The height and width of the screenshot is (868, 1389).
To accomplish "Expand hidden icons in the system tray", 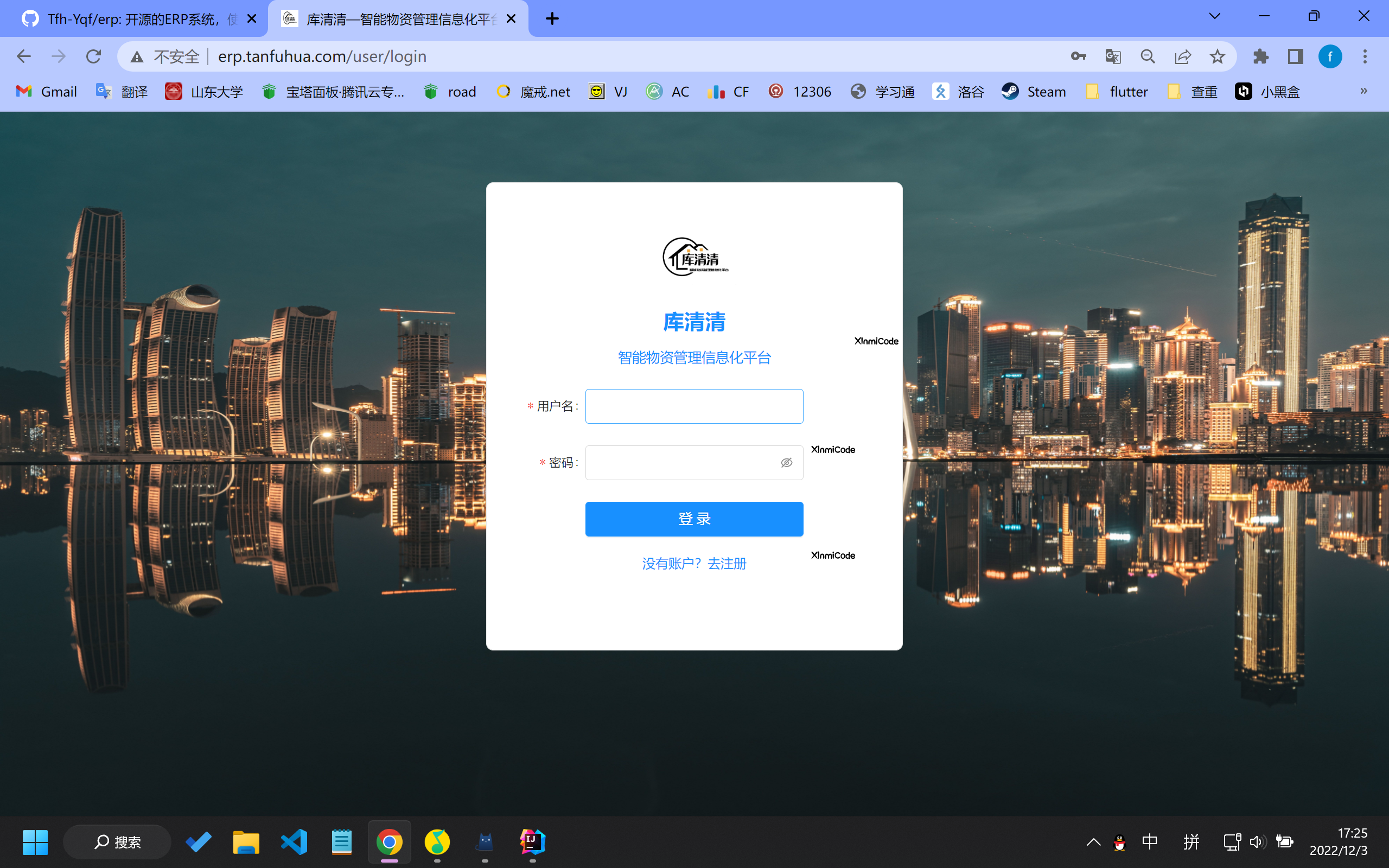I will click(x=1093, y=841).
